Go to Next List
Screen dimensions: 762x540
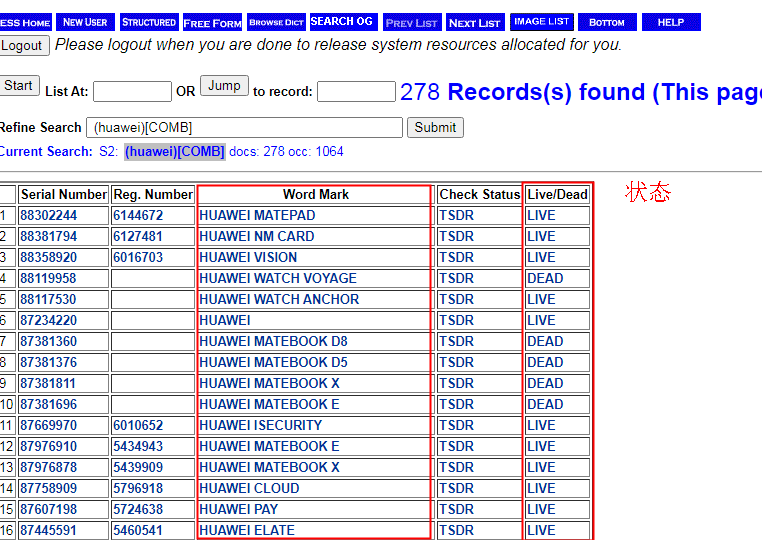click(x=475, y=22)
